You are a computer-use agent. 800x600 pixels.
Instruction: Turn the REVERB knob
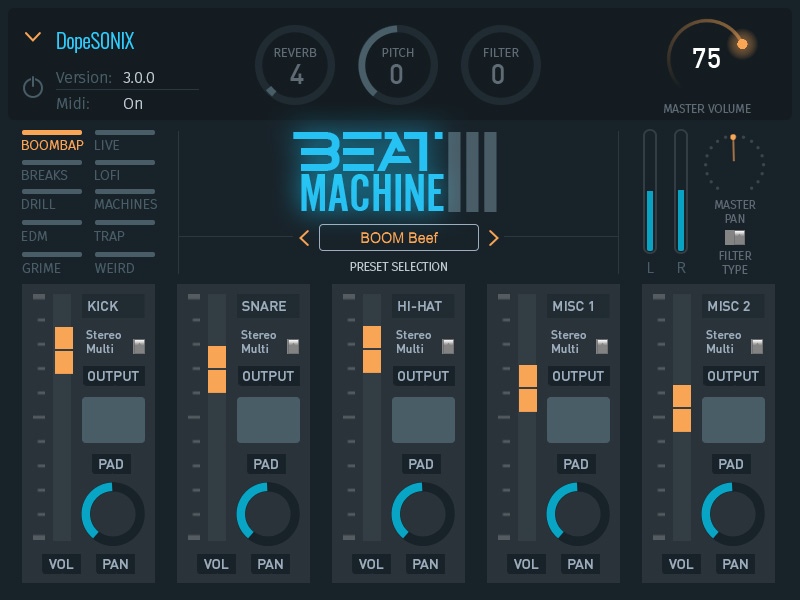pos(295,65)
